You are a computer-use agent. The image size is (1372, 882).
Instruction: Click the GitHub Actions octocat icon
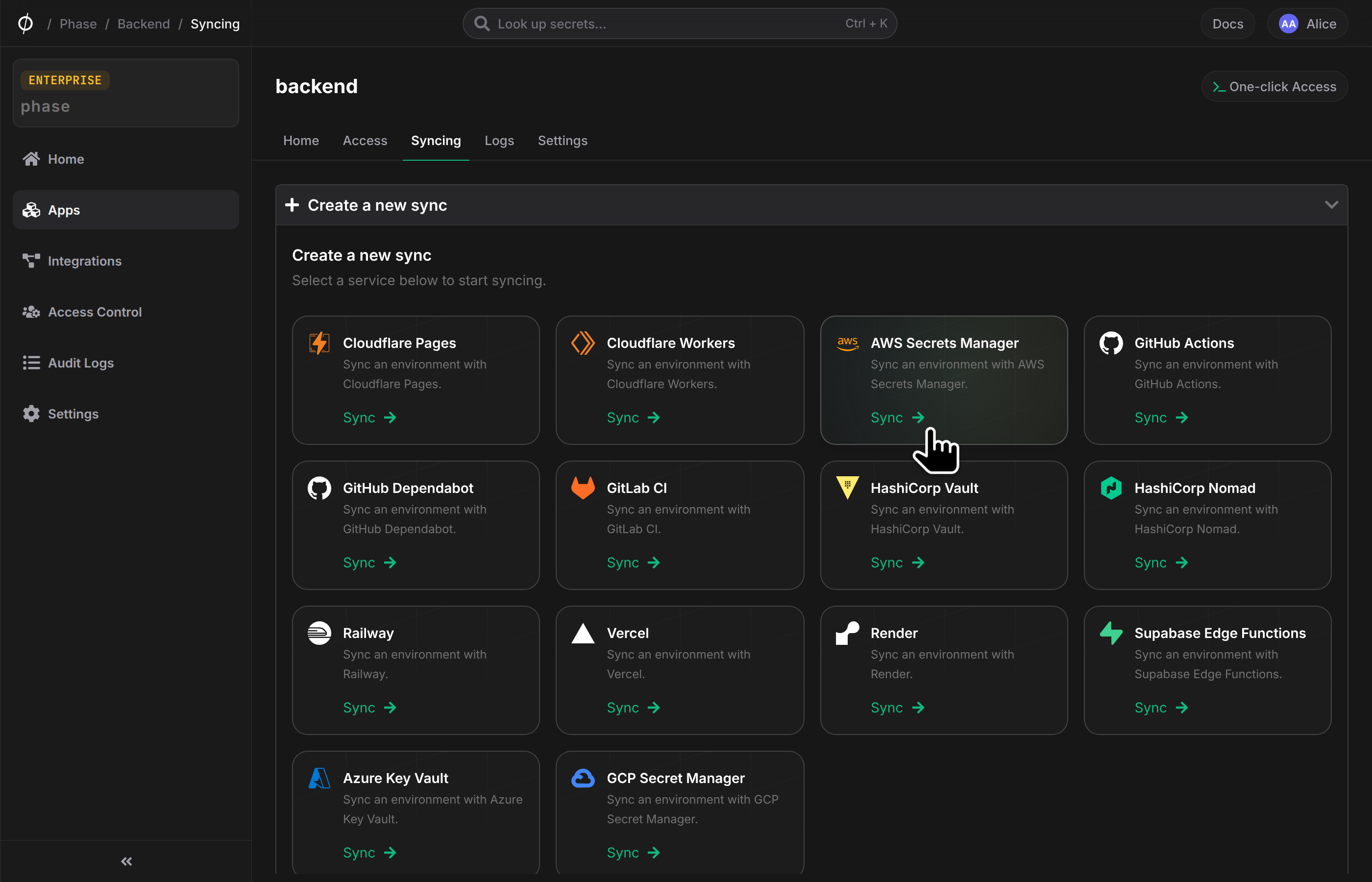click(x=1111, y=343)
